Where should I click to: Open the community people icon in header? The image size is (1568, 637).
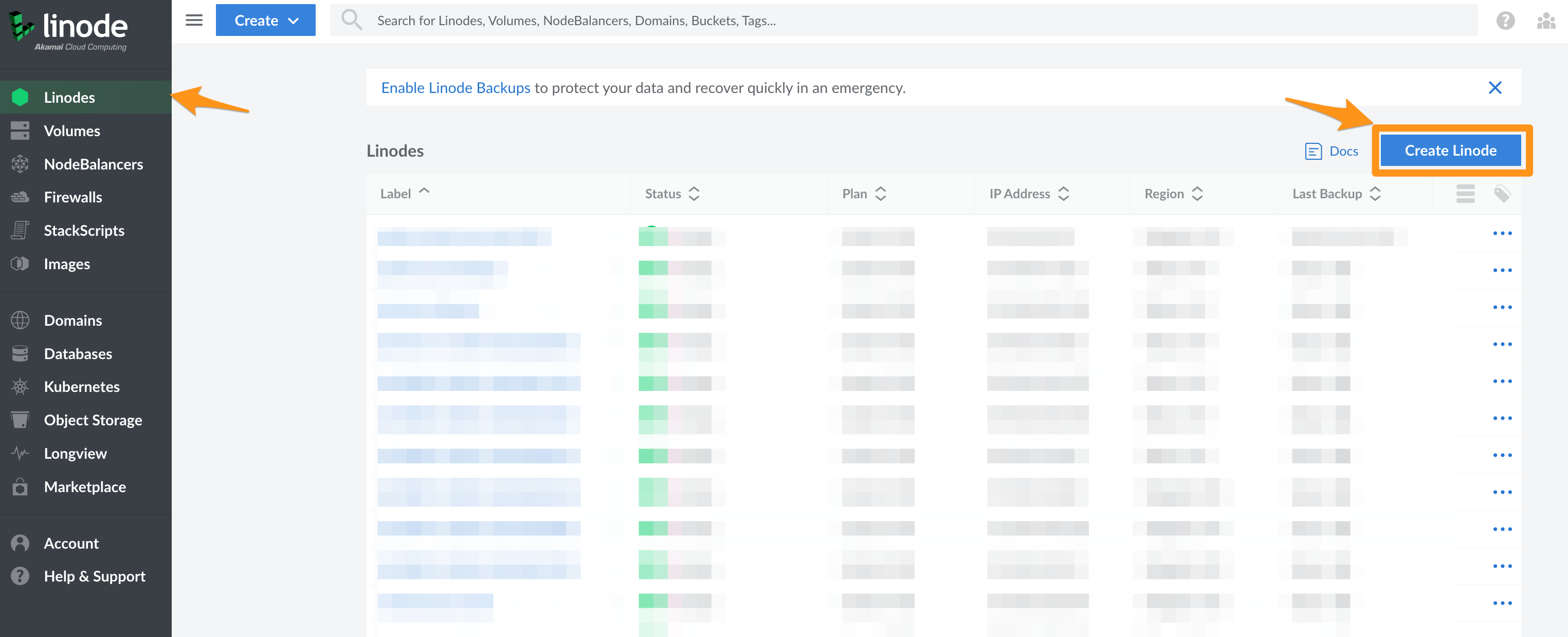tap(1545, 21)
